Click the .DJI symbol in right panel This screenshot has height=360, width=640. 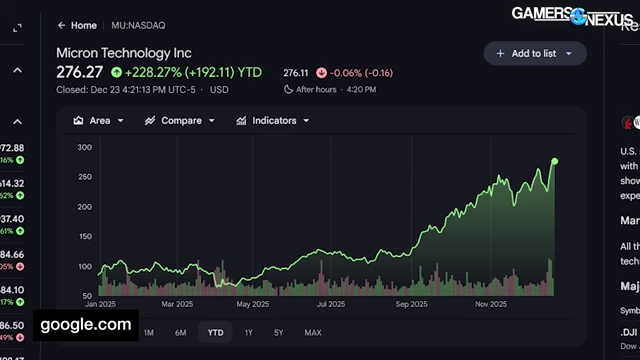point(630,332)
